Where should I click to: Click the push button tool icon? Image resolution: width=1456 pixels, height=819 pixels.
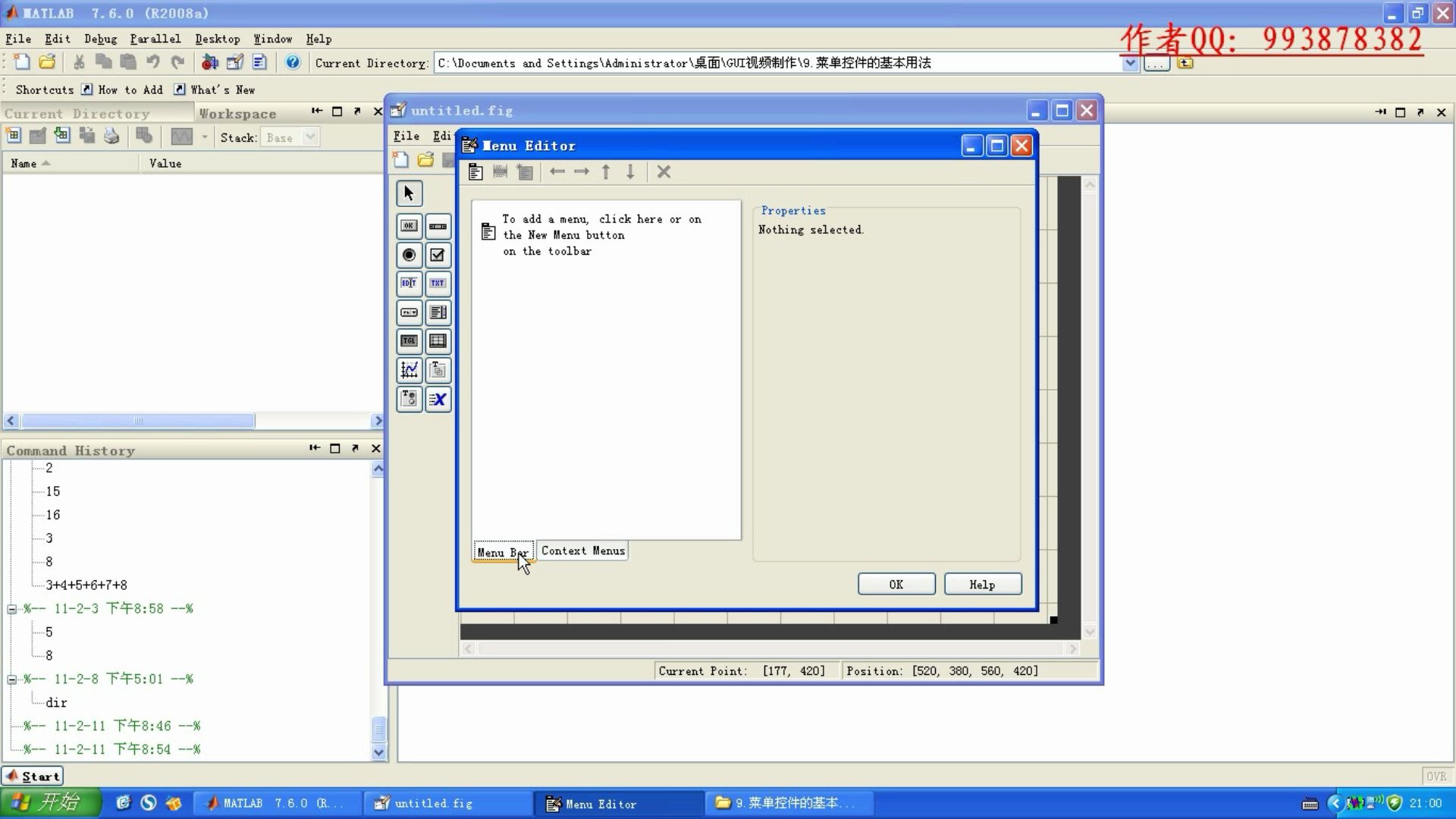click(408, 224)
